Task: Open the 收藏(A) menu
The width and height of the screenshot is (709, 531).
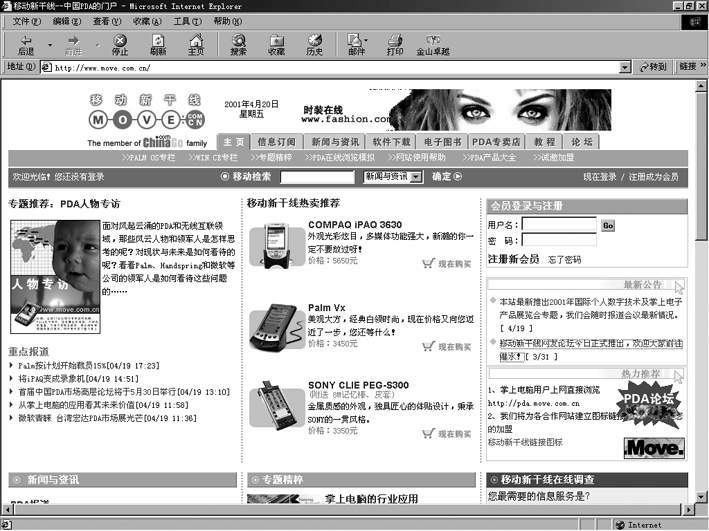Action: click(147, 21)
